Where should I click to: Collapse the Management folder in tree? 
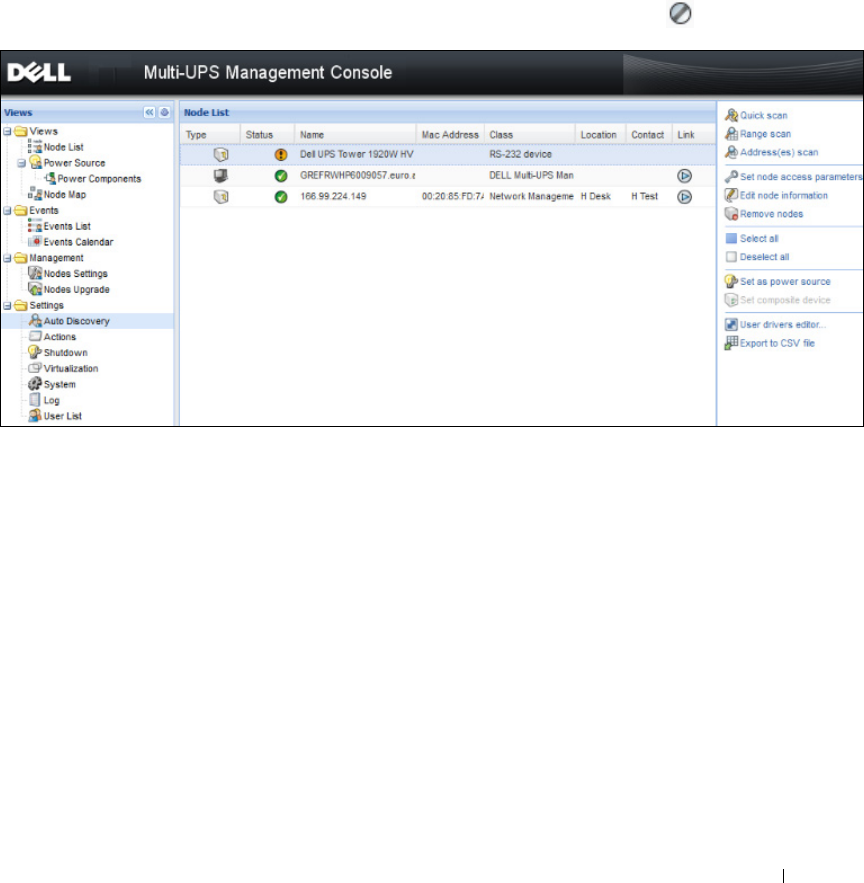[x=7, y=258]
